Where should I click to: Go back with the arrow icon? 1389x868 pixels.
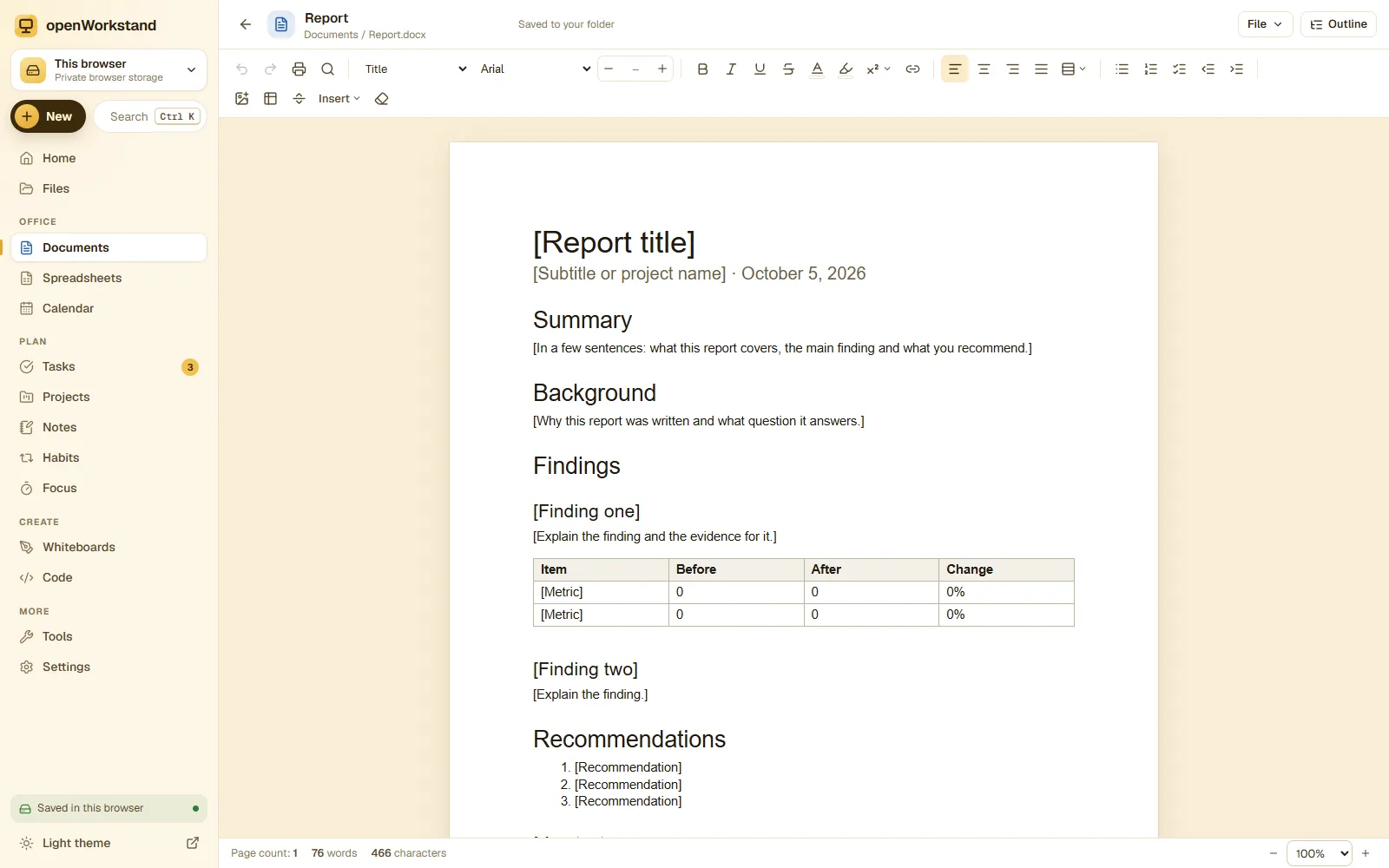click(246, 24)
